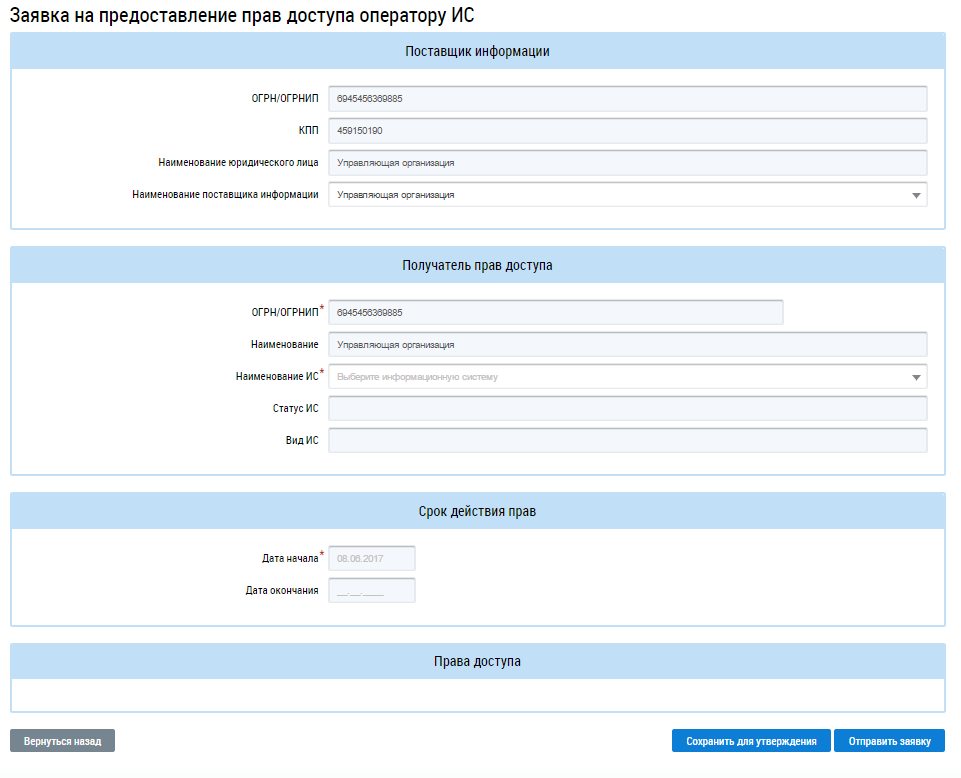961x778 pixels.
Task: Submit with the Отправить заявку button
Action: 889,741
